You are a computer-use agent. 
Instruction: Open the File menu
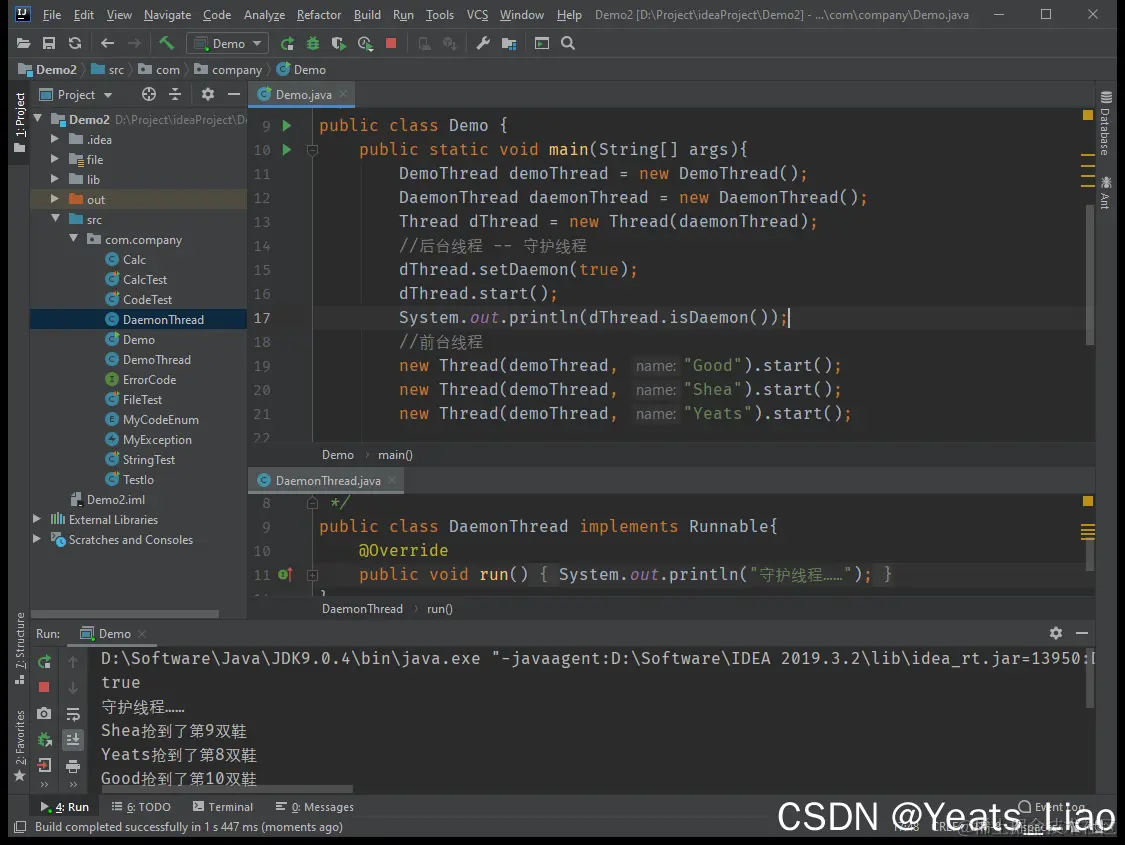coord(52,14)
